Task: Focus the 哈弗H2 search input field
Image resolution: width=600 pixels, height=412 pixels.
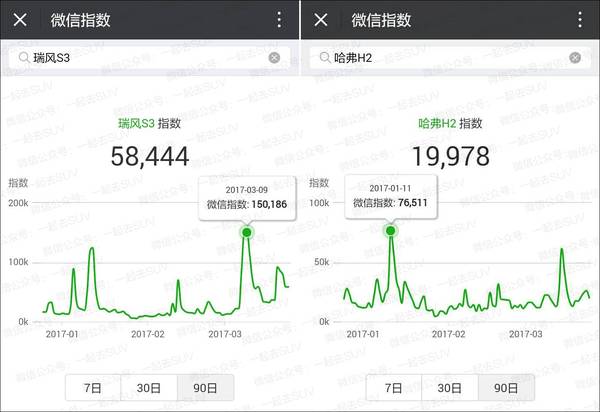Action: point(450,58)
